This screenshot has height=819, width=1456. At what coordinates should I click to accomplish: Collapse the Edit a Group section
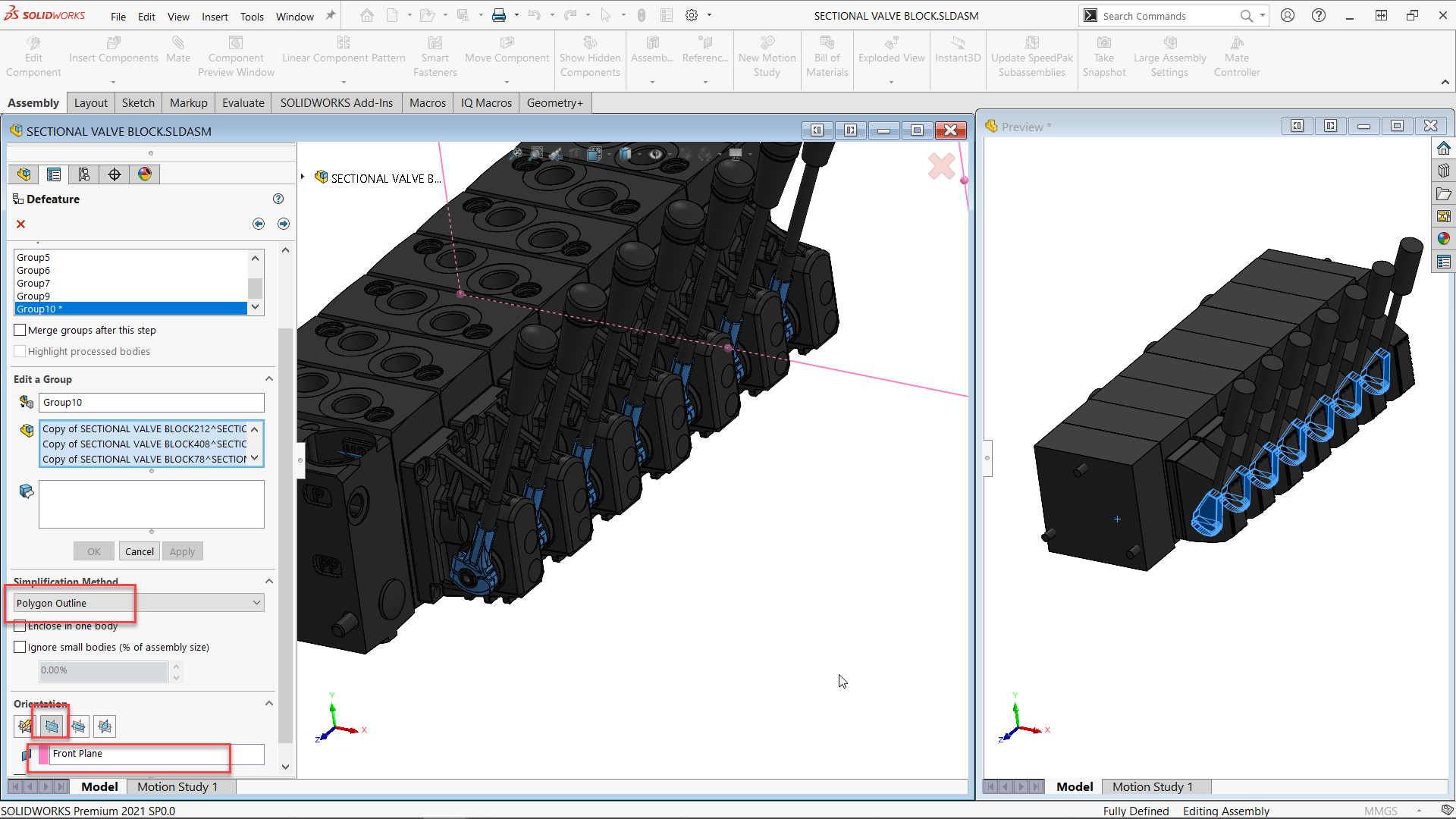[x=268, y=379]
